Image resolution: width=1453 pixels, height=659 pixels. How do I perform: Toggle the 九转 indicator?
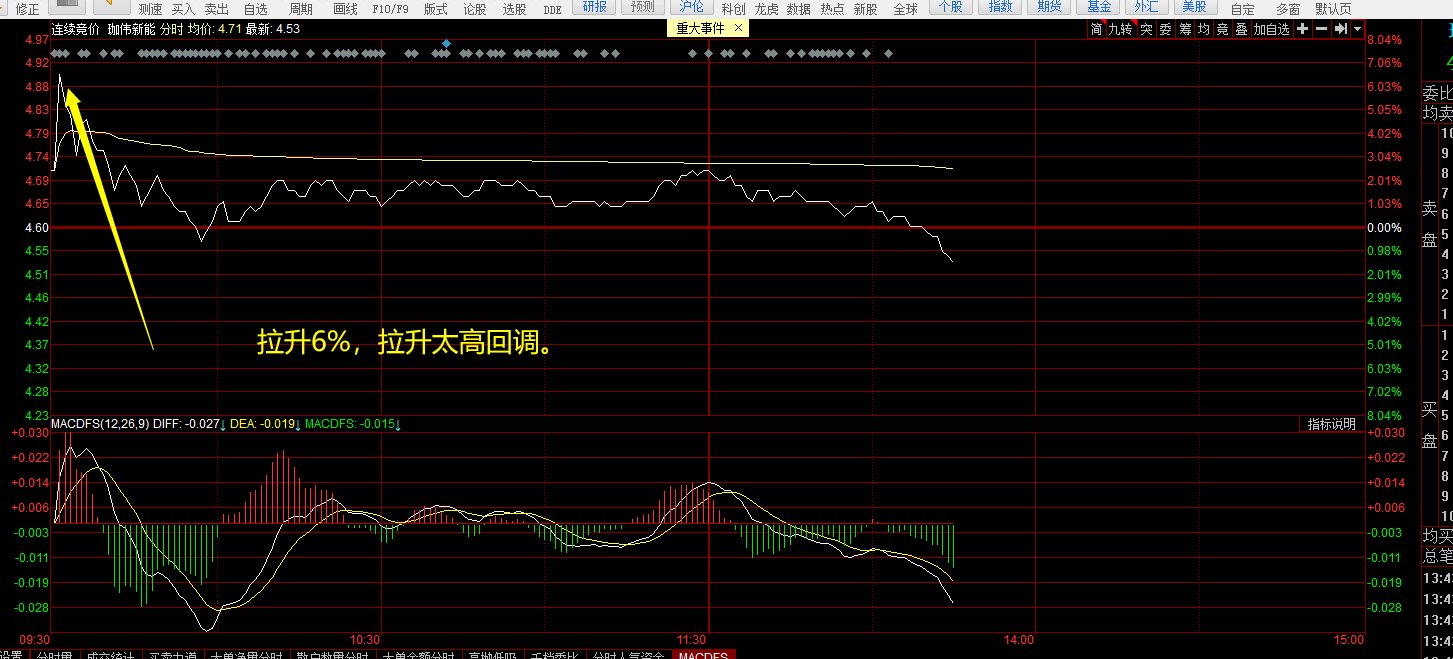pyautogui.click(x=1120, y=29)
